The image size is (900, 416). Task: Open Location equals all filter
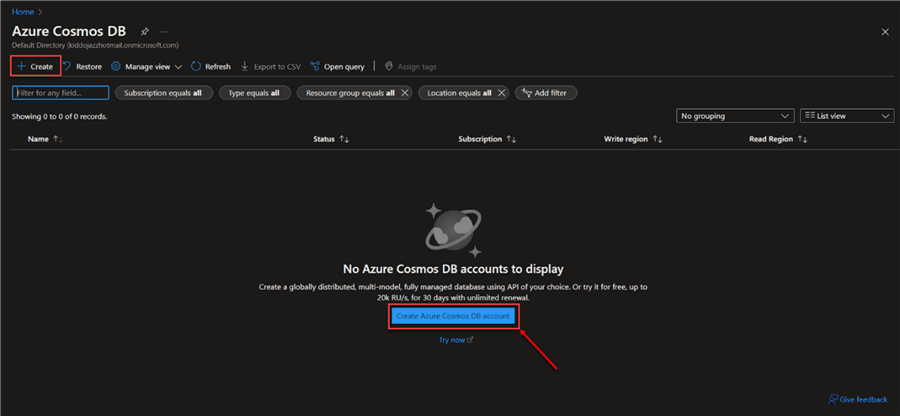(459, 93)
